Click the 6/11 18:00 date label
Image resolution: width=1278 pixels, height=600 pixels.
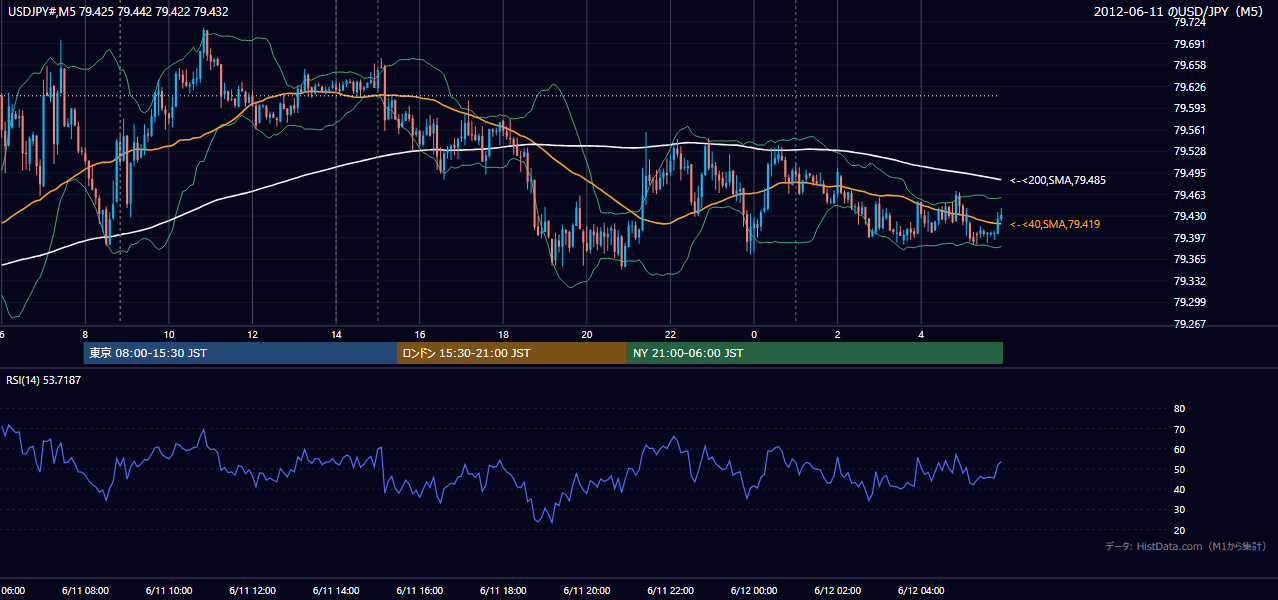(x=503, y=590)
